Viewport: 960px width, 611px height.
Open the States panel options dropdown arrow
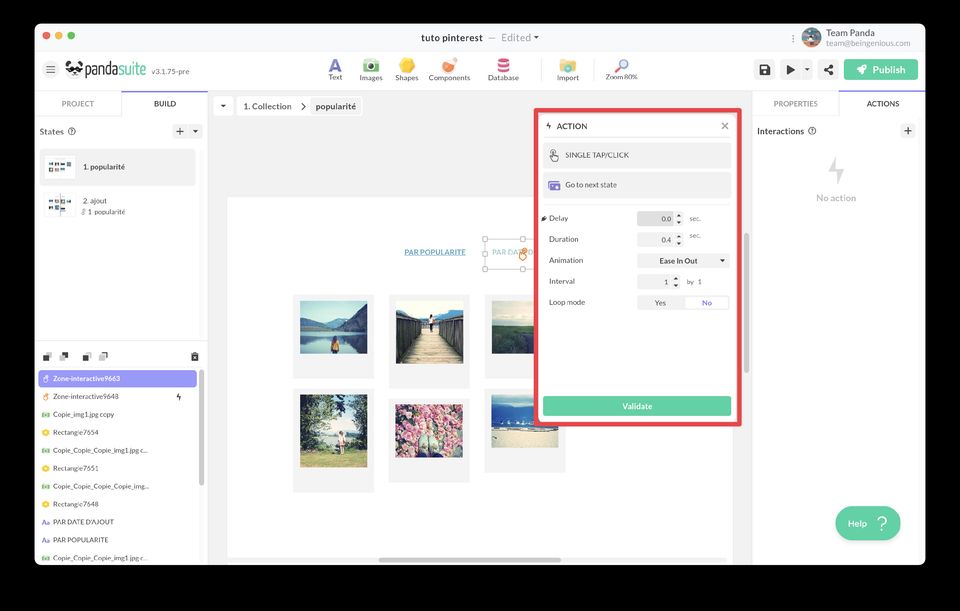[195, 131]
